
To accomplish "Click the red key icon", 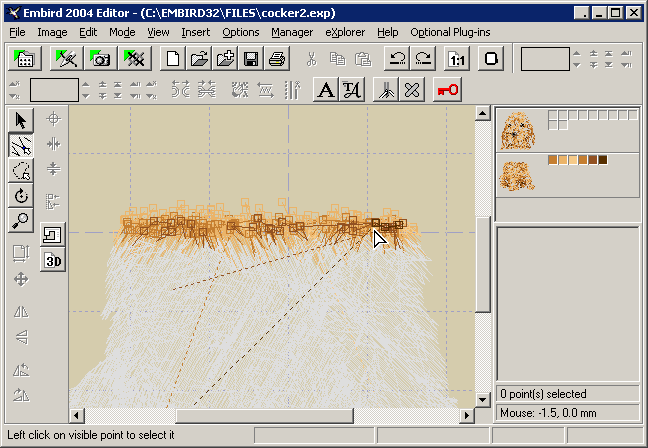I will point(447,90).
